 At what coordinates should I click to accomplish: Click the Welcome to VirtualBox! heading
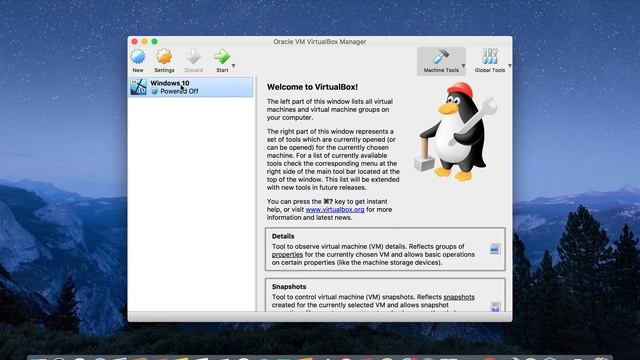click(x=312, y=87)
